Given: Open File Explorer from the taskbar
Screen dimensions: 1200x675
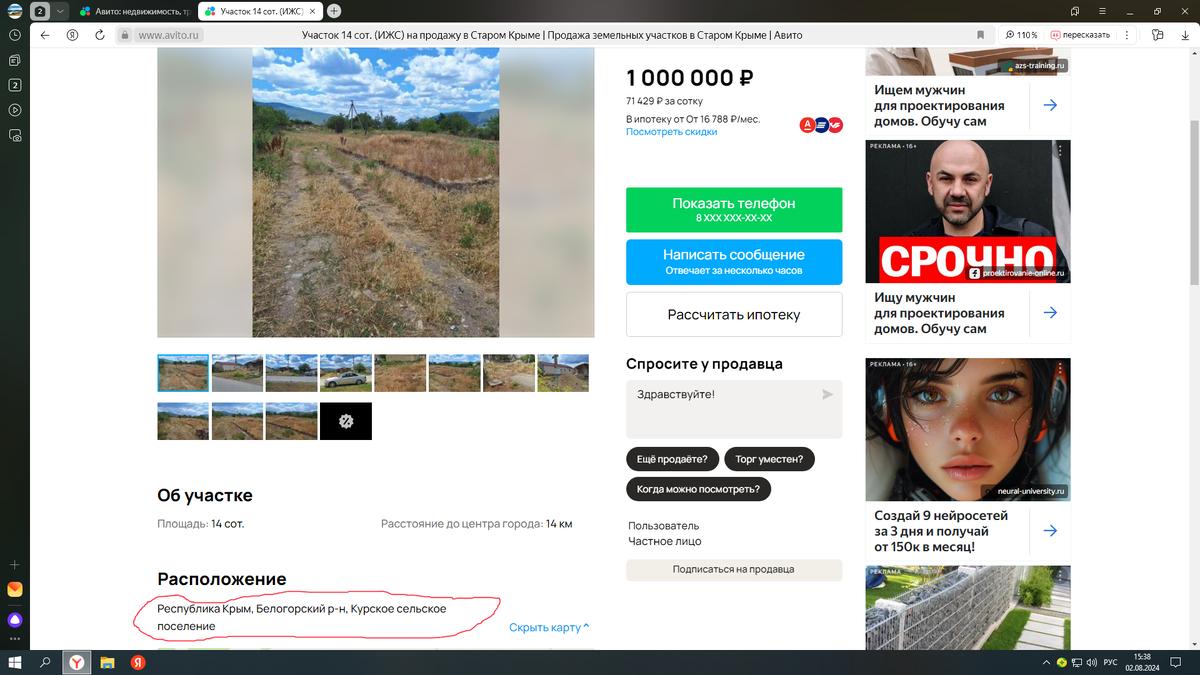Looking at the screenshot, I should tap(107, 662).
